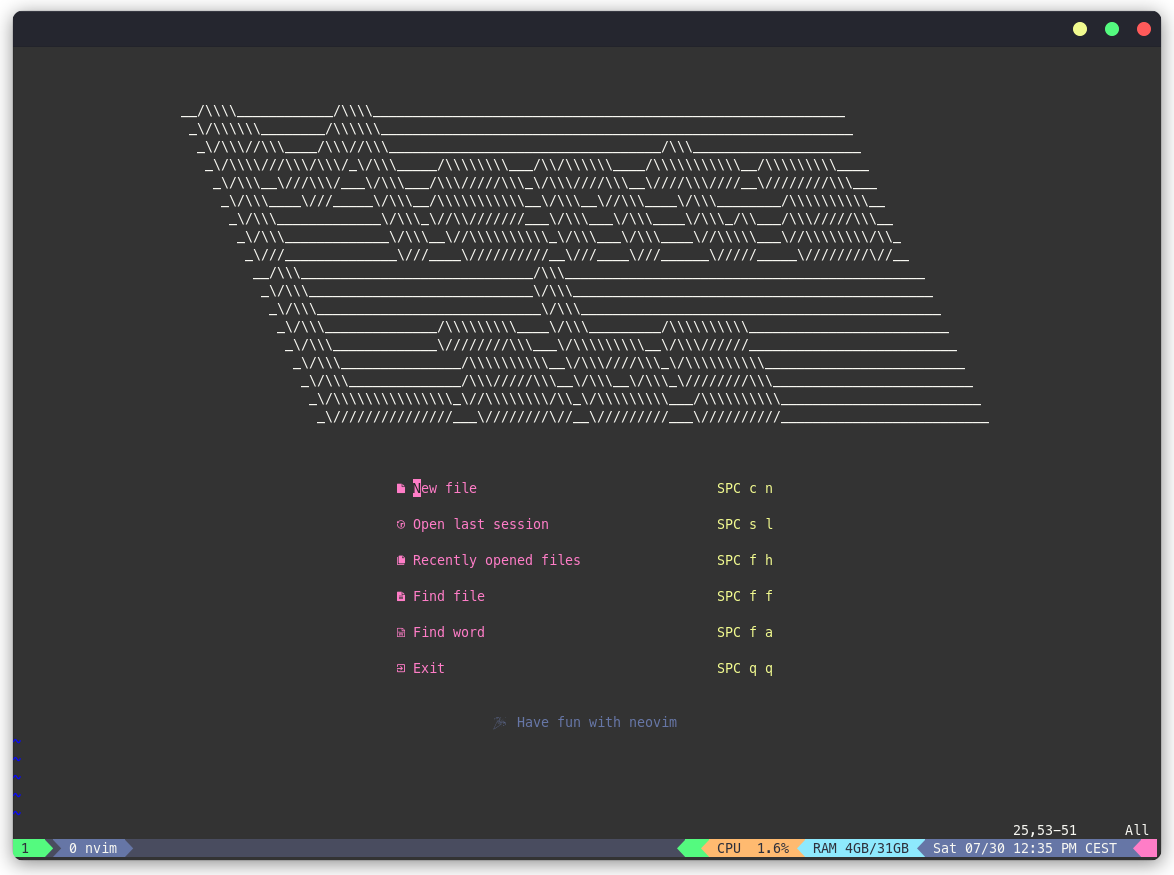
Task: Select the Find file dashboard entry
Action: (x=449, y=596)
